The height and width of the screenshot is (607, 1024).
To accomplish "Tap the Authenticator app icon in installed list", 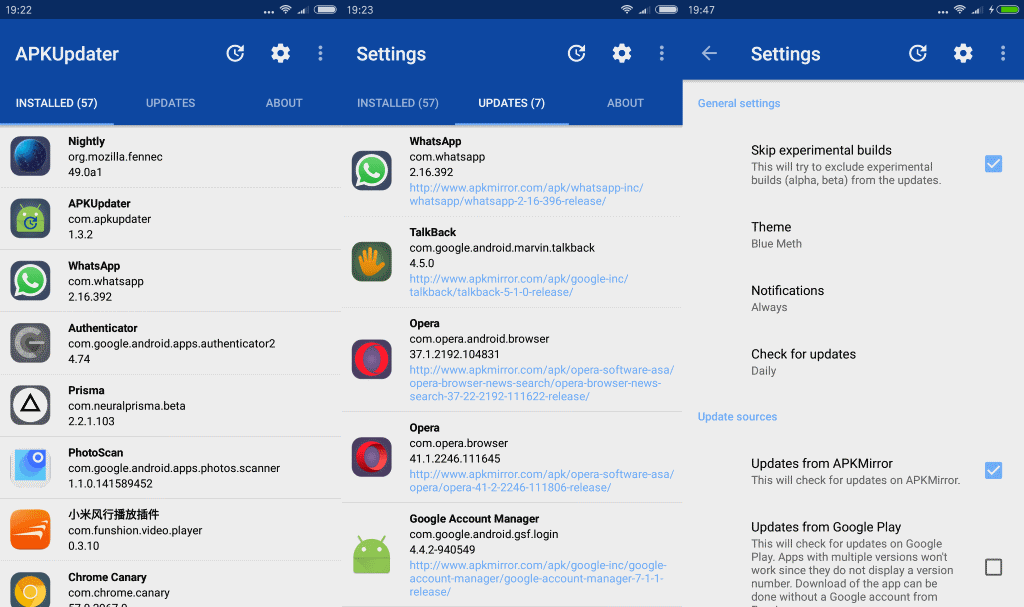I will tap(30, 343).
